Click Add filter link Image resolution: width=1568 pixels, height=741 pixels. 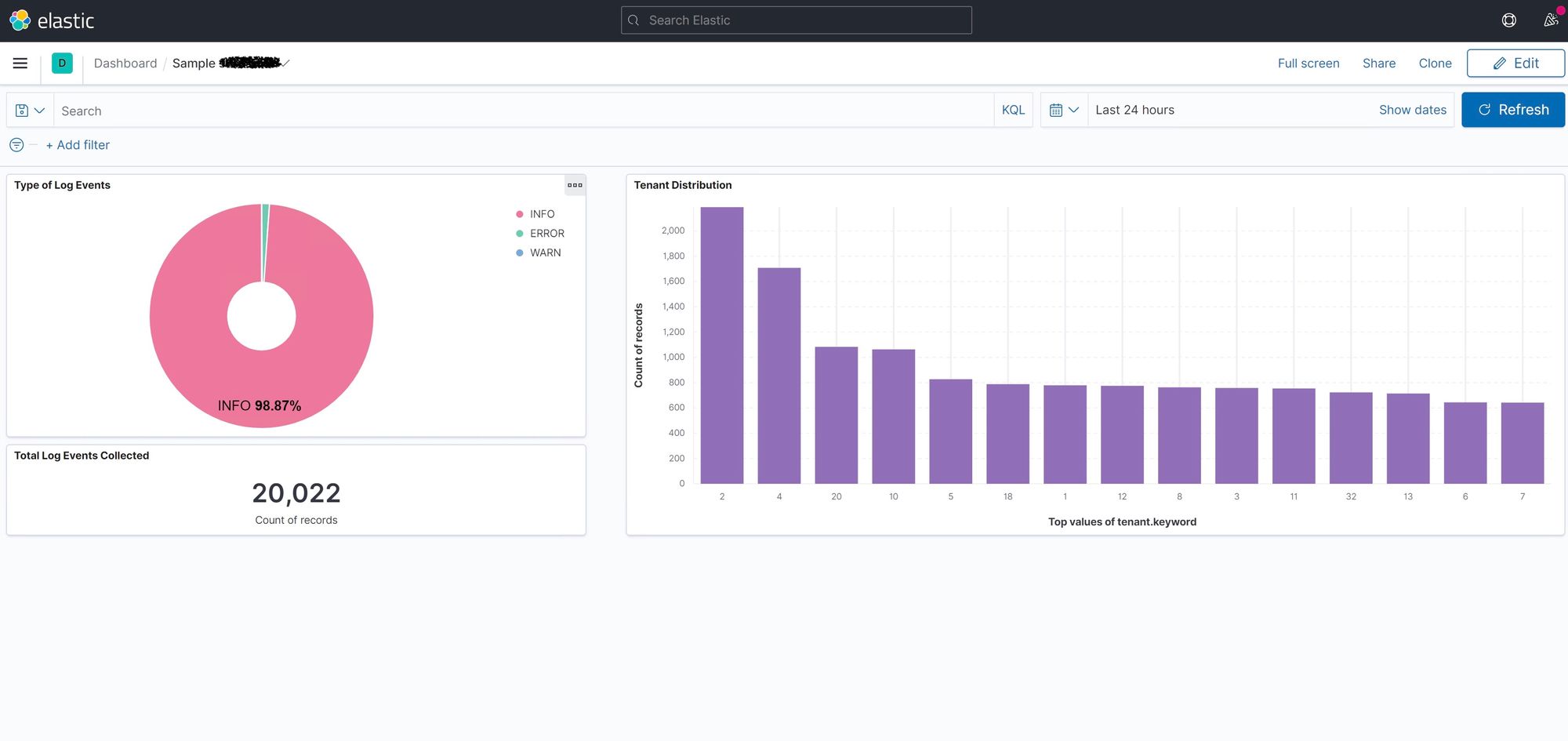coord(78,145)
